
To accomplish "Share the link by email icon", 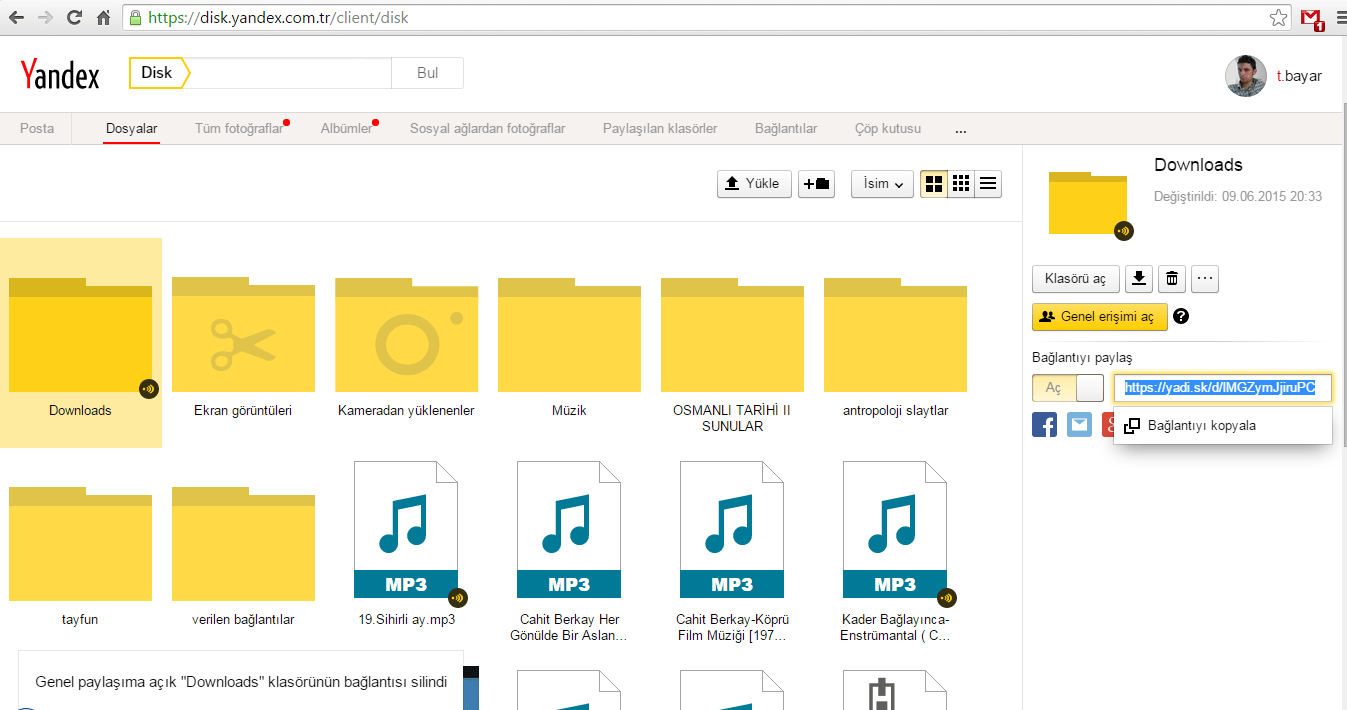I will pyautogui.click(x=1079, y=424).
